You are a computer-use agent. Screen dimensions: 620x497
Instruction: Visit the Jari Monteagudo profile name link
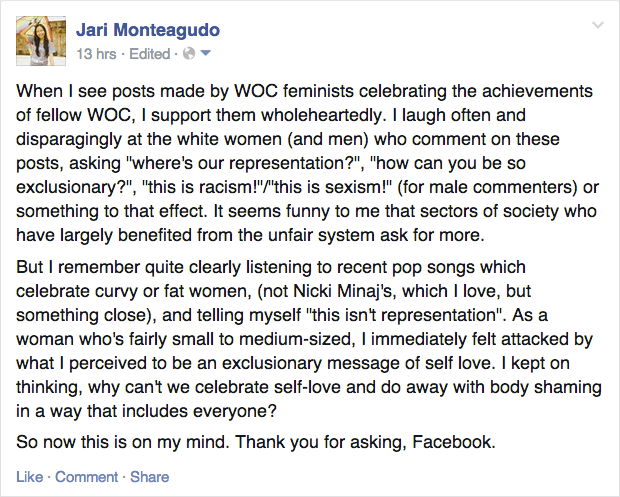click(x=148, y=29)
